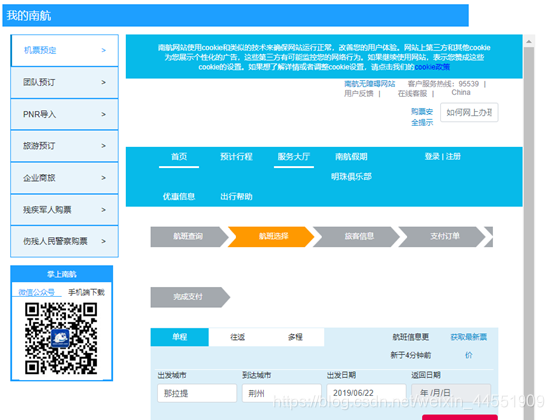554x420 pixels.
Task: Click the 出发城市 field with 那拉提
Action: coord(197,393)
